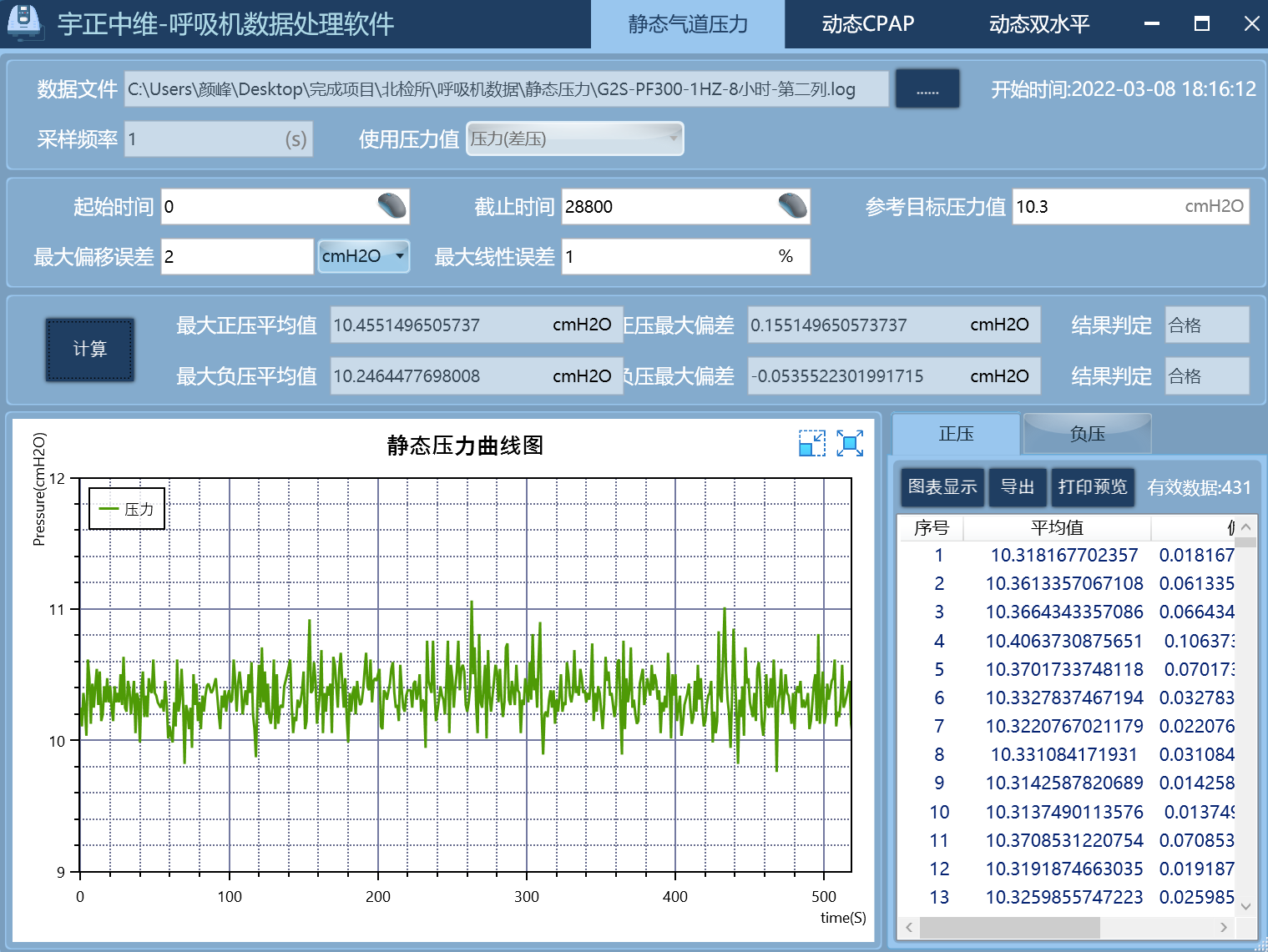
Task: Open 打印预览 print preview
Action: pyautogui.click(x=1092, y=487)
